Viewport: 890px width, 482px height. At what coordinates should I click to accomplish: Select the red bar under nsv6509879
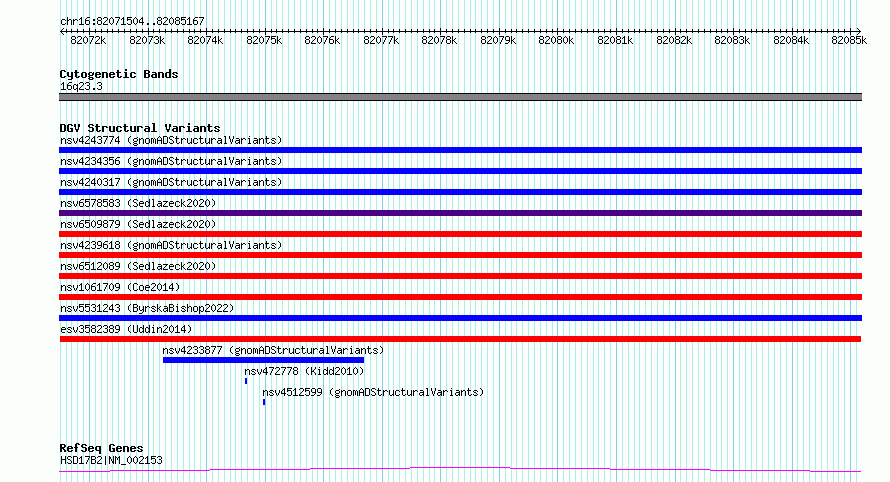[x=460, y=234]
